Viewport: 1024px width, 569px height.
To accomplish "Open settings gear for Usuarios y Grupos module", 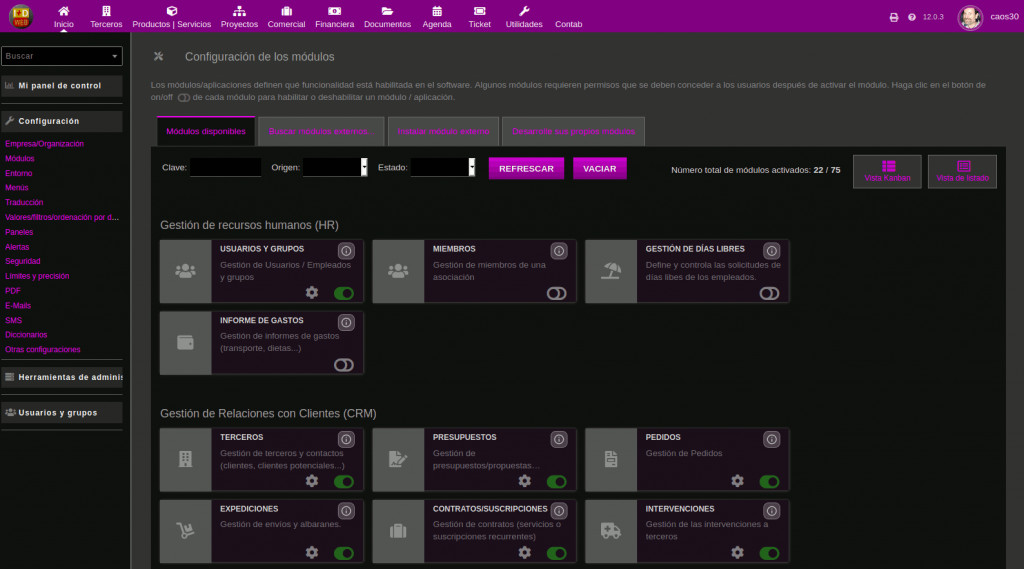I will 312,292.
